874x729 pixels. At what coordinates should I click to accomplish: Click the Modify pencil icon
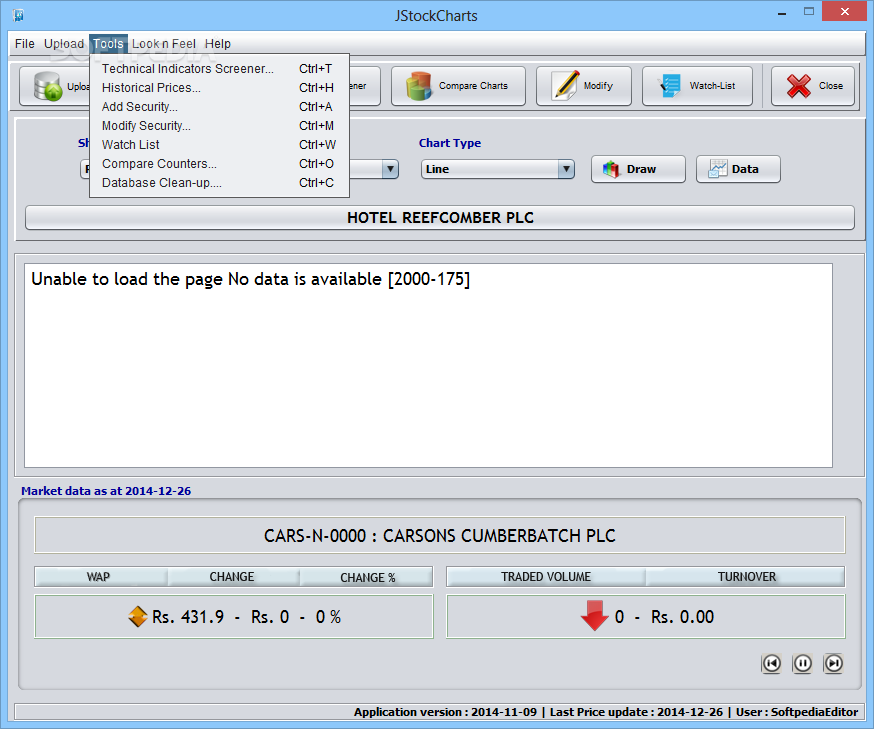click(x=565, y=86)
